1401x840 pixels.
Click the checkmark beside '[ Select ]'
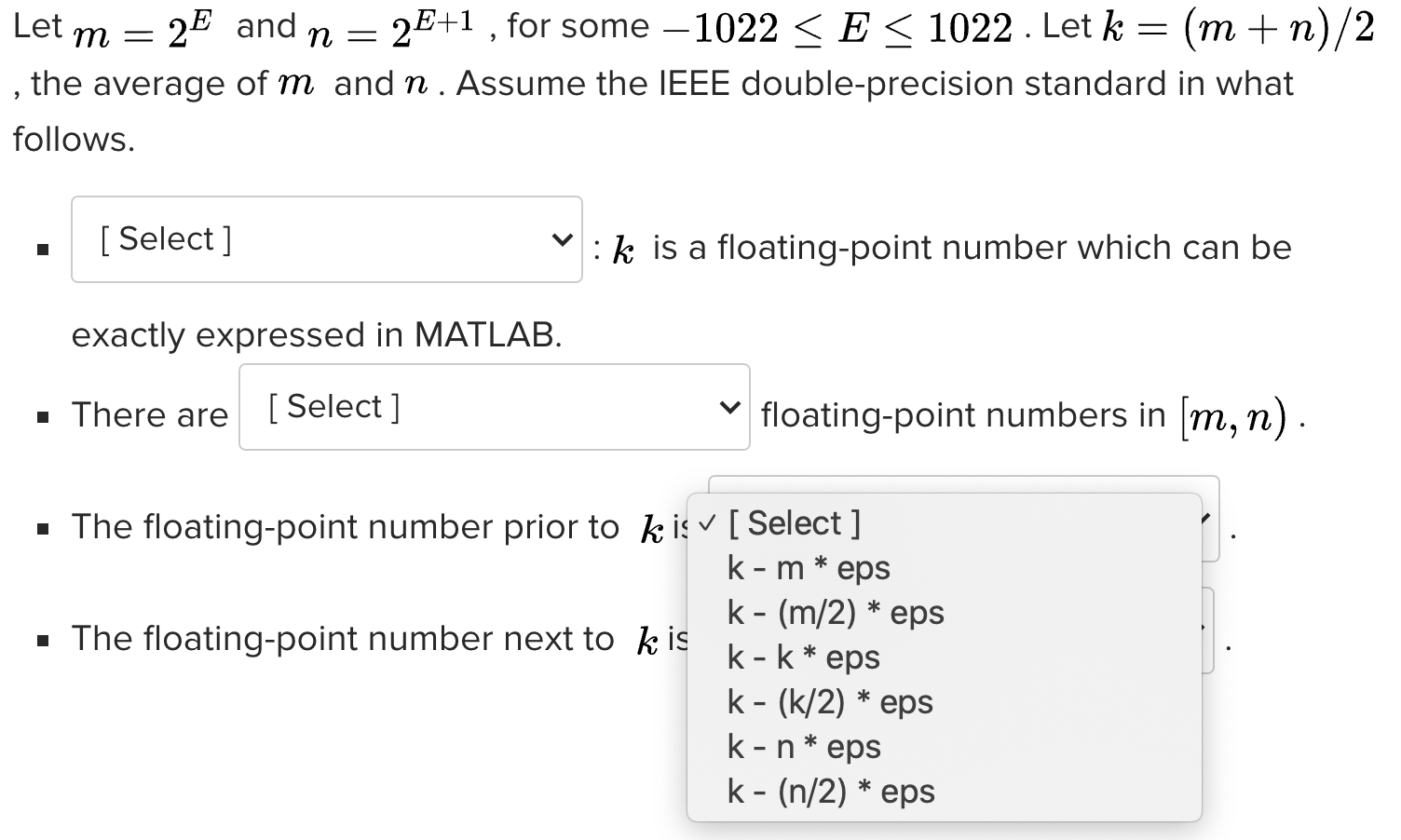pos(705,522)
